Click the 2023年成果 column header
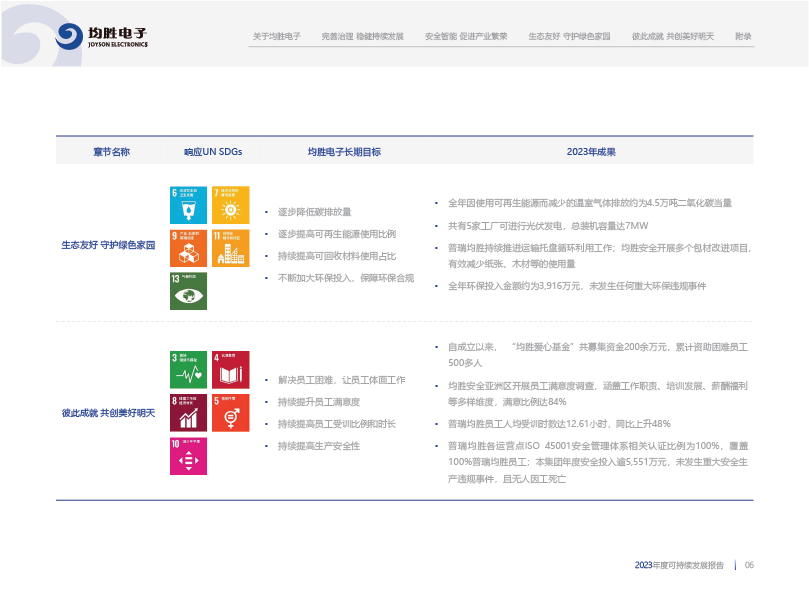Viewport: 809px width, 596px height. pyautogui.click(x=591, y=152)
